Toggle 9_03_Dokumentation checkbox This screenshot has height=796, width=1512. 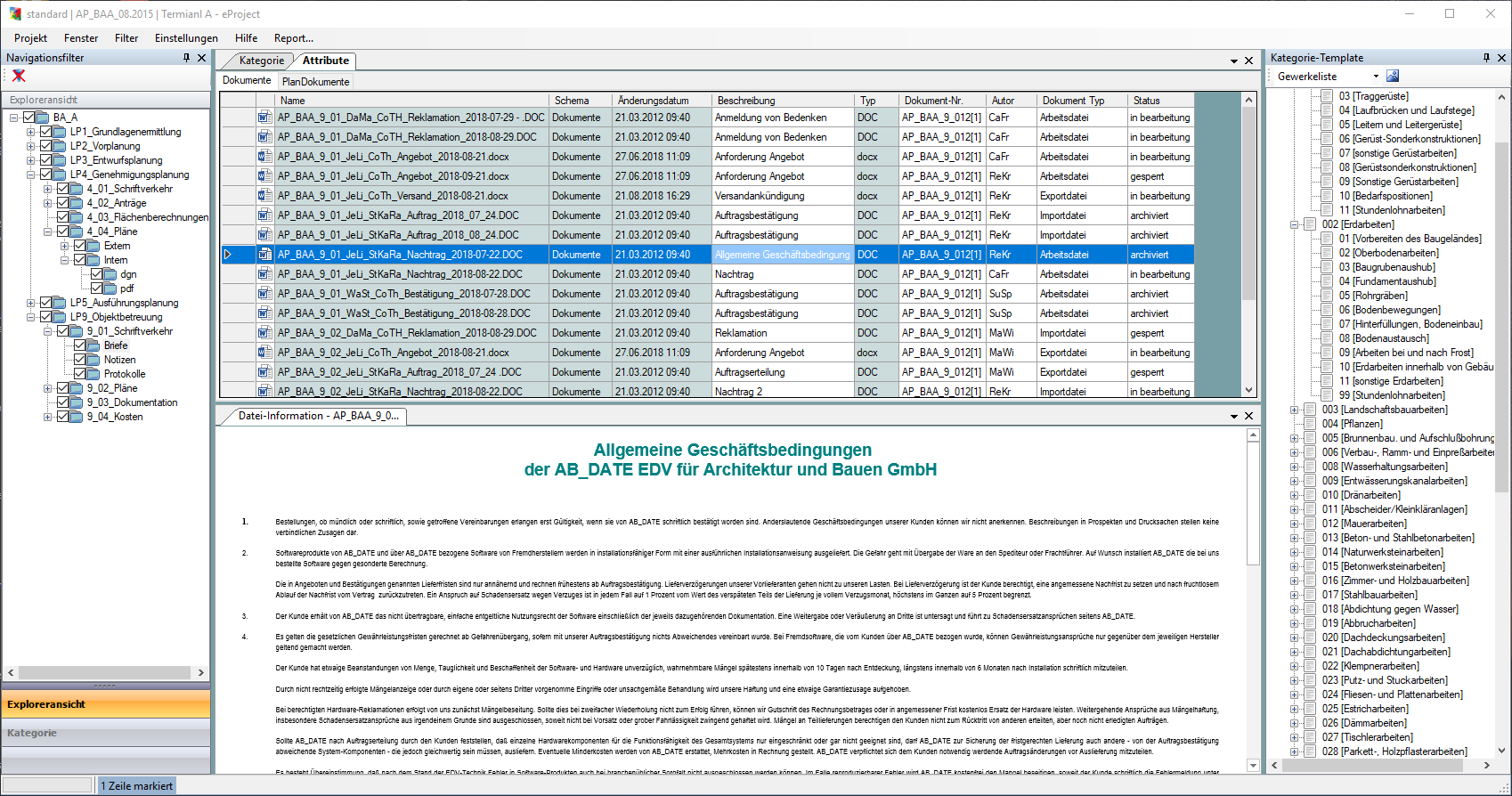pyautogui.click(x=62, y=402)
